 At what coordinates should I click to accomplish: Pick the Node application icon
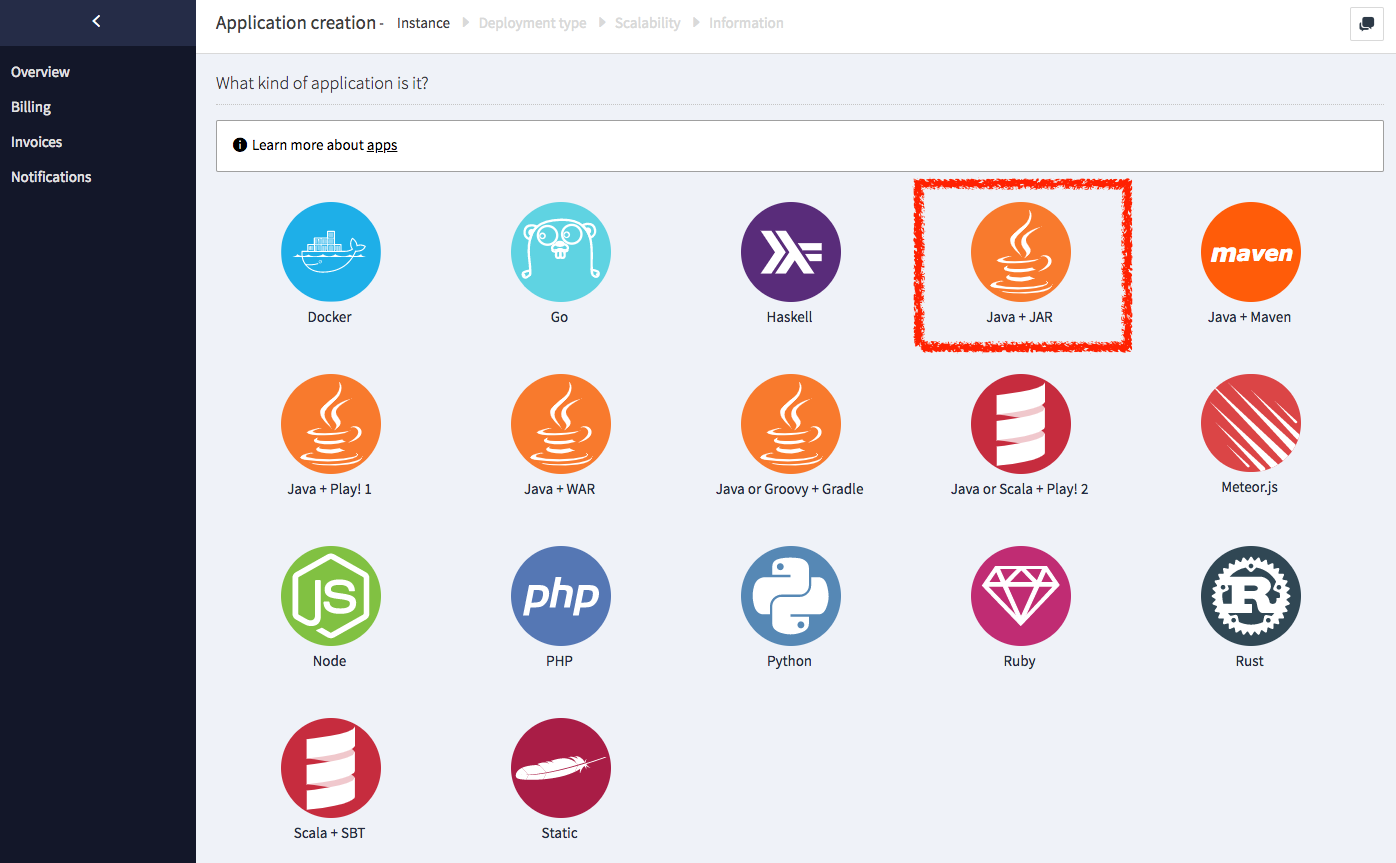click(330, 596)
